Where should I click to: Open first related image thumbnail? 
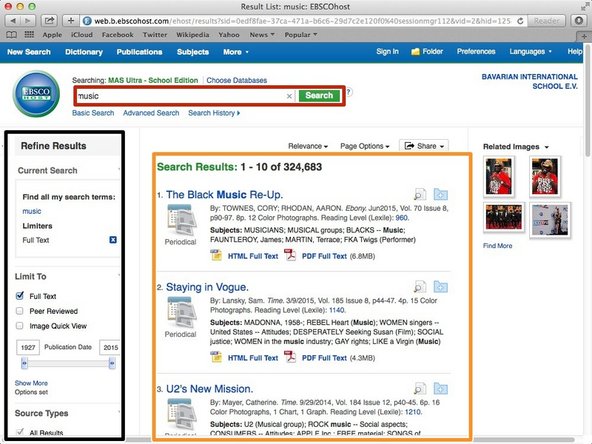click(499, 177)
